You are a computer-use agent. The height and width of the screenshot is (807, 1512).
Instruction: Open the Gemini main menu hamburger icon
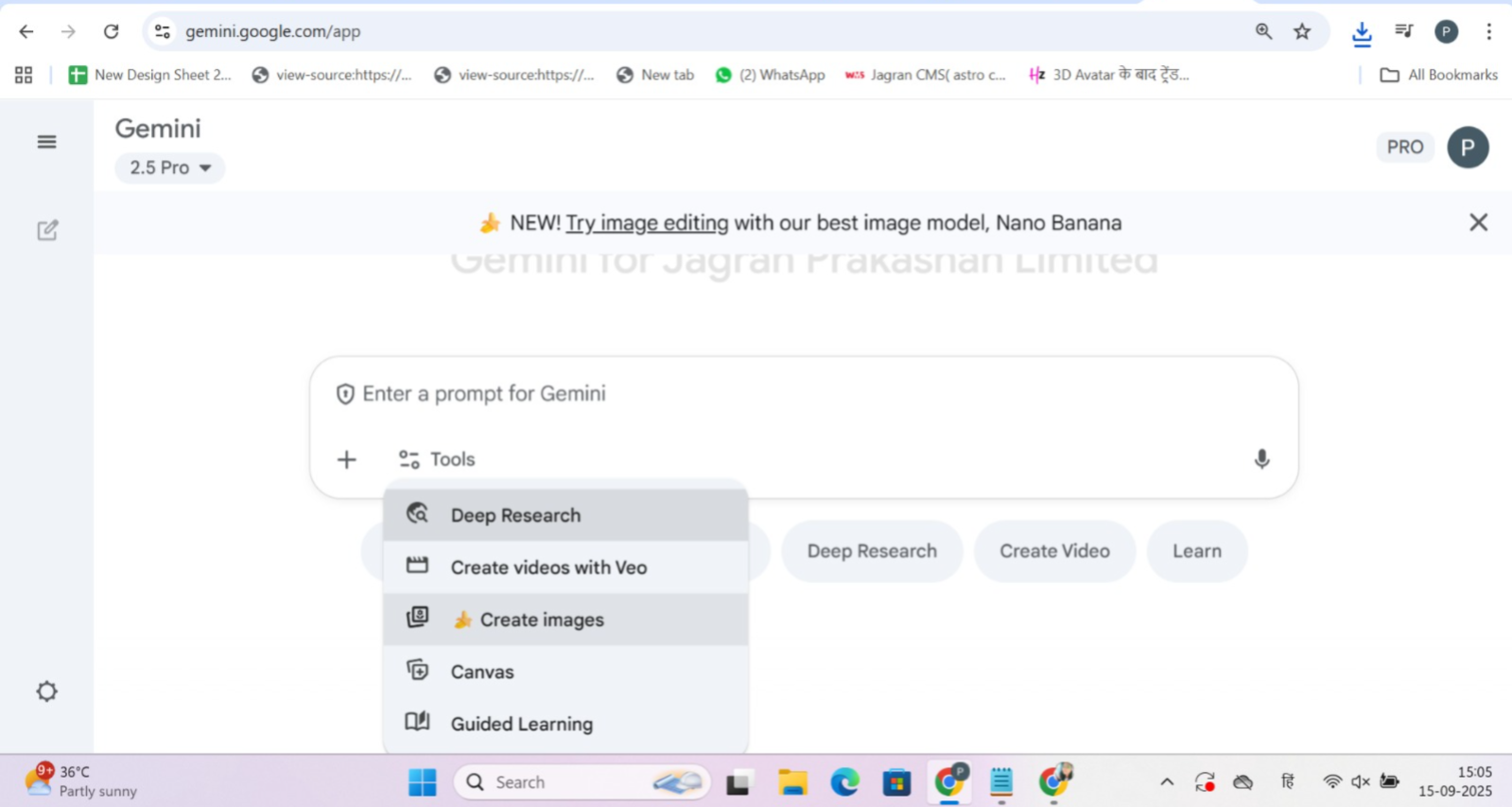[x=46, y=142]
